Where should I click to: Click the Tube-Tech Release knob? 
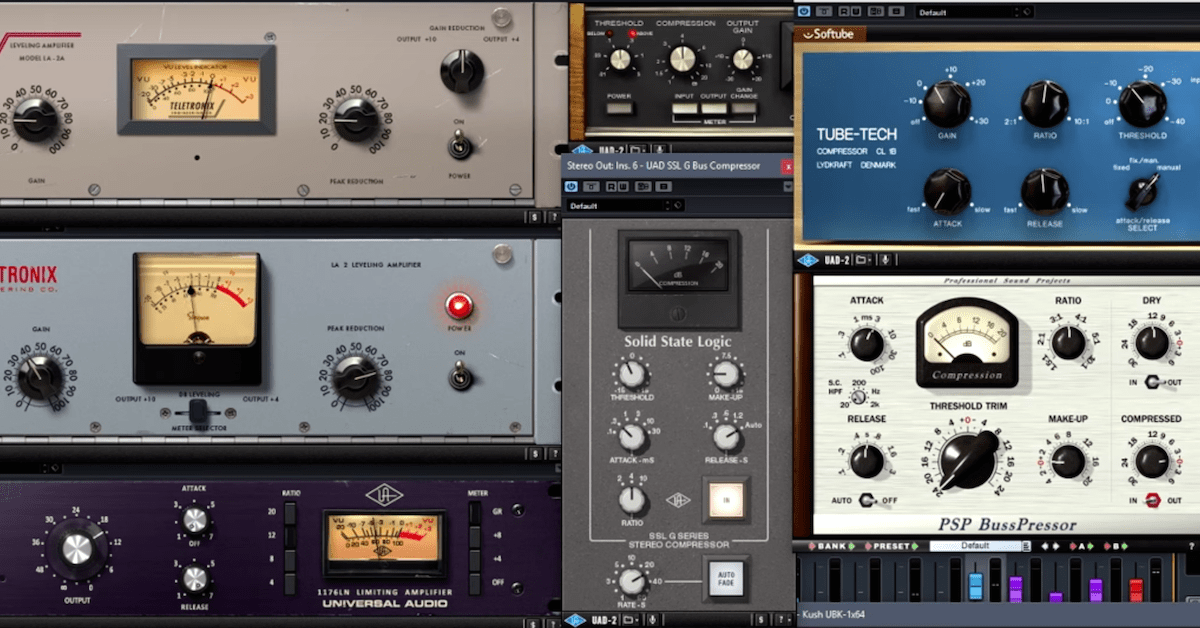(x=1044, y=190)
